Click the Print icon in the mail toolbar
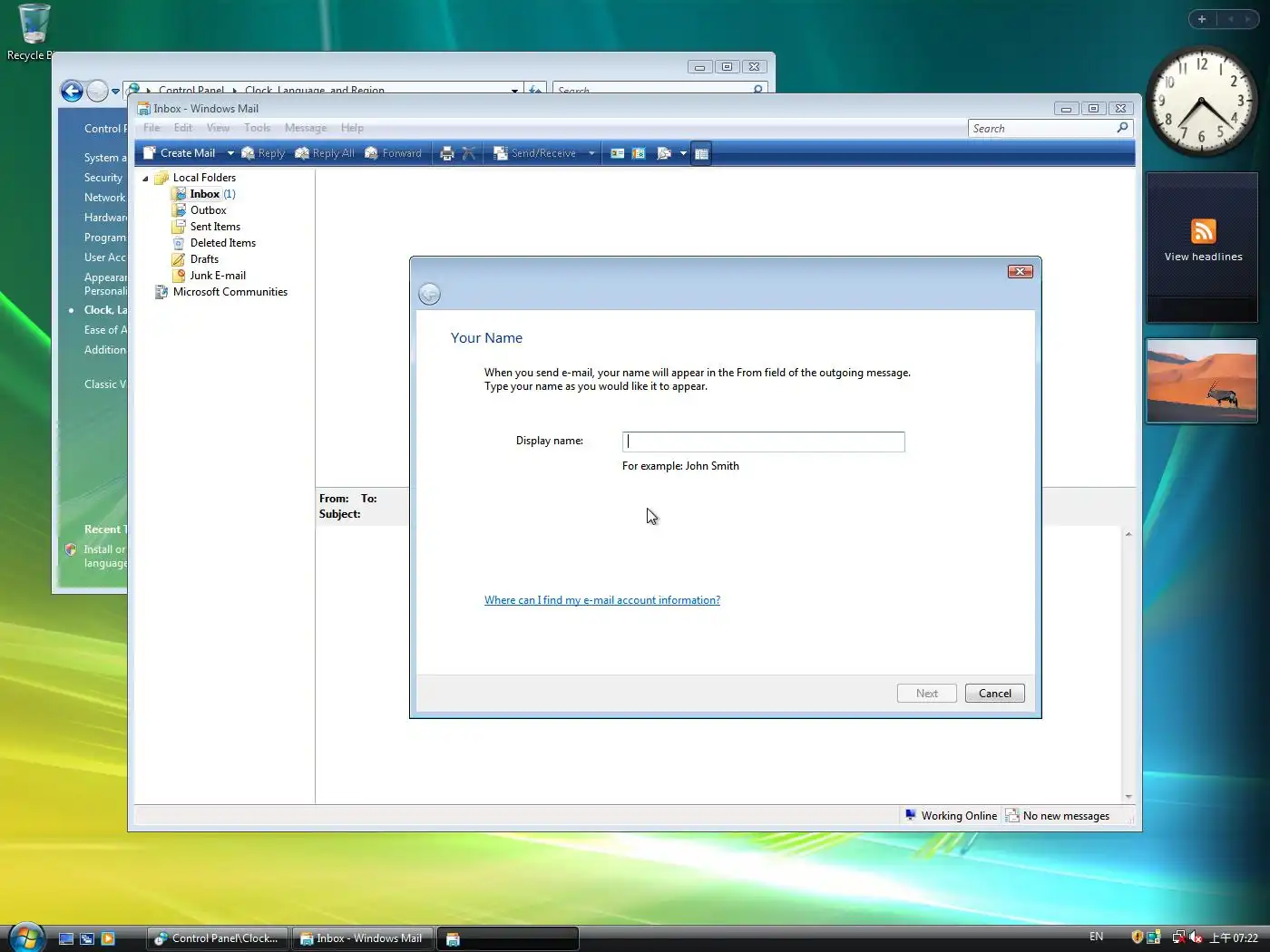The height and width of the screenshot is (952, 1270). pyautogui.click(x=446, y=153)
